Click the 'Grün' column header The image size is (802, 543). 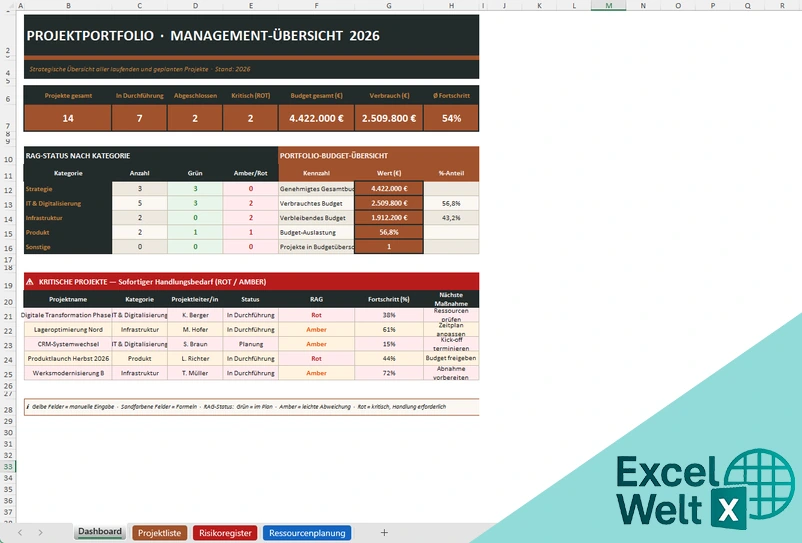[195, 173]
